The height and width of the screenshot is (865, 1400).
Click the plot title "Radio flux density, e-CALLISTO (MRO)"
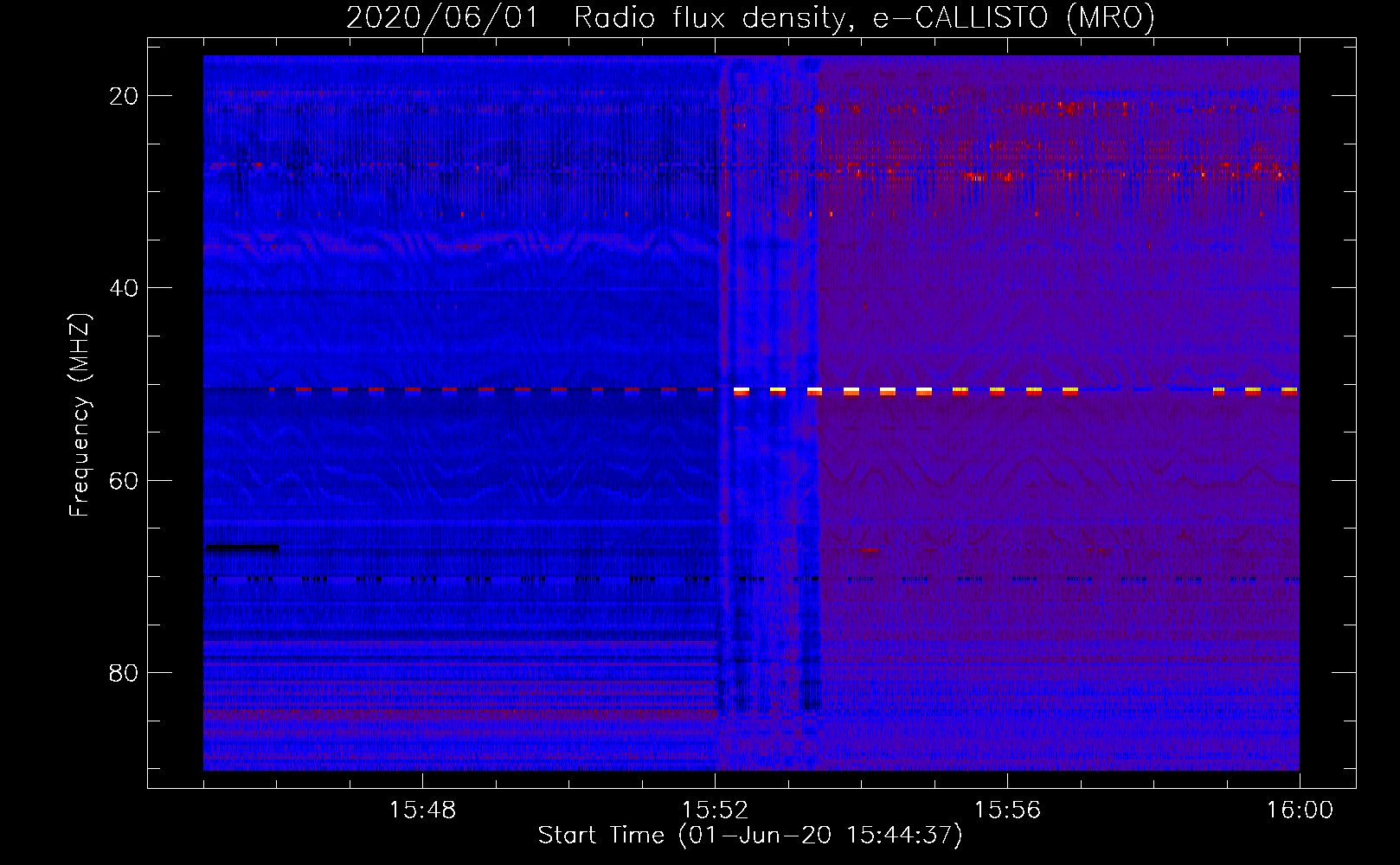click(864, 18)
